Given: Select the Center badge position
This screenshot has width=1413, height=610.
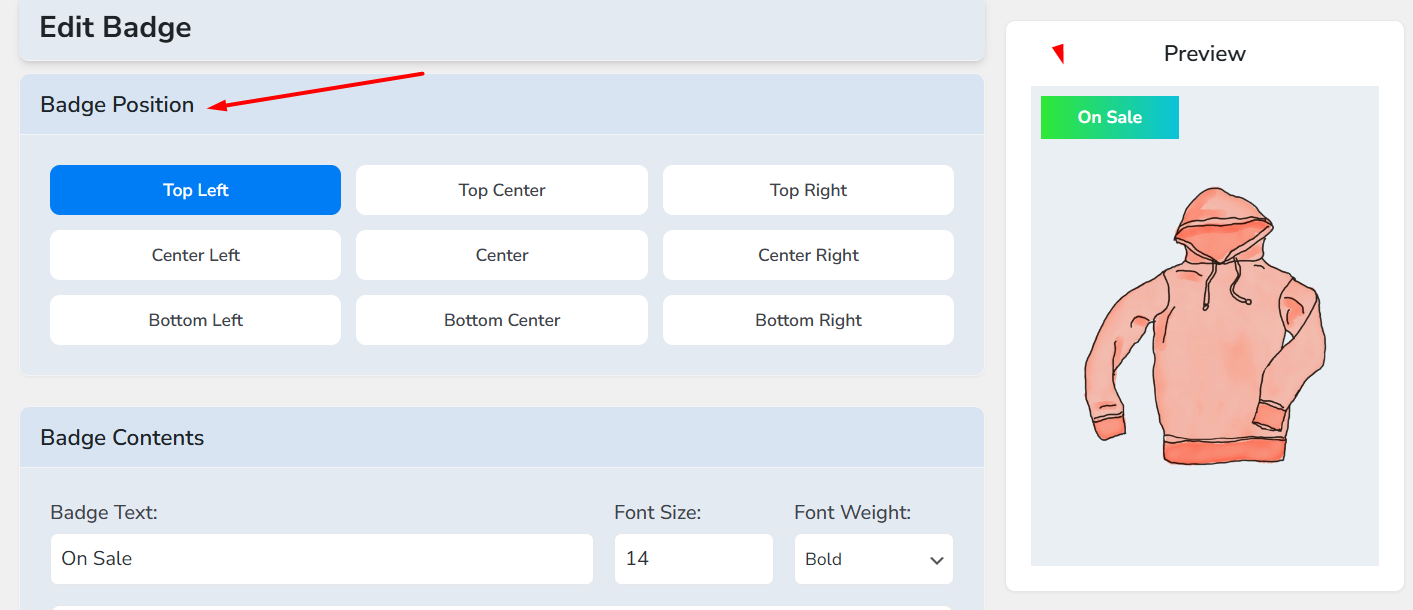Looking at the screenshot, I should click(501, 255).
